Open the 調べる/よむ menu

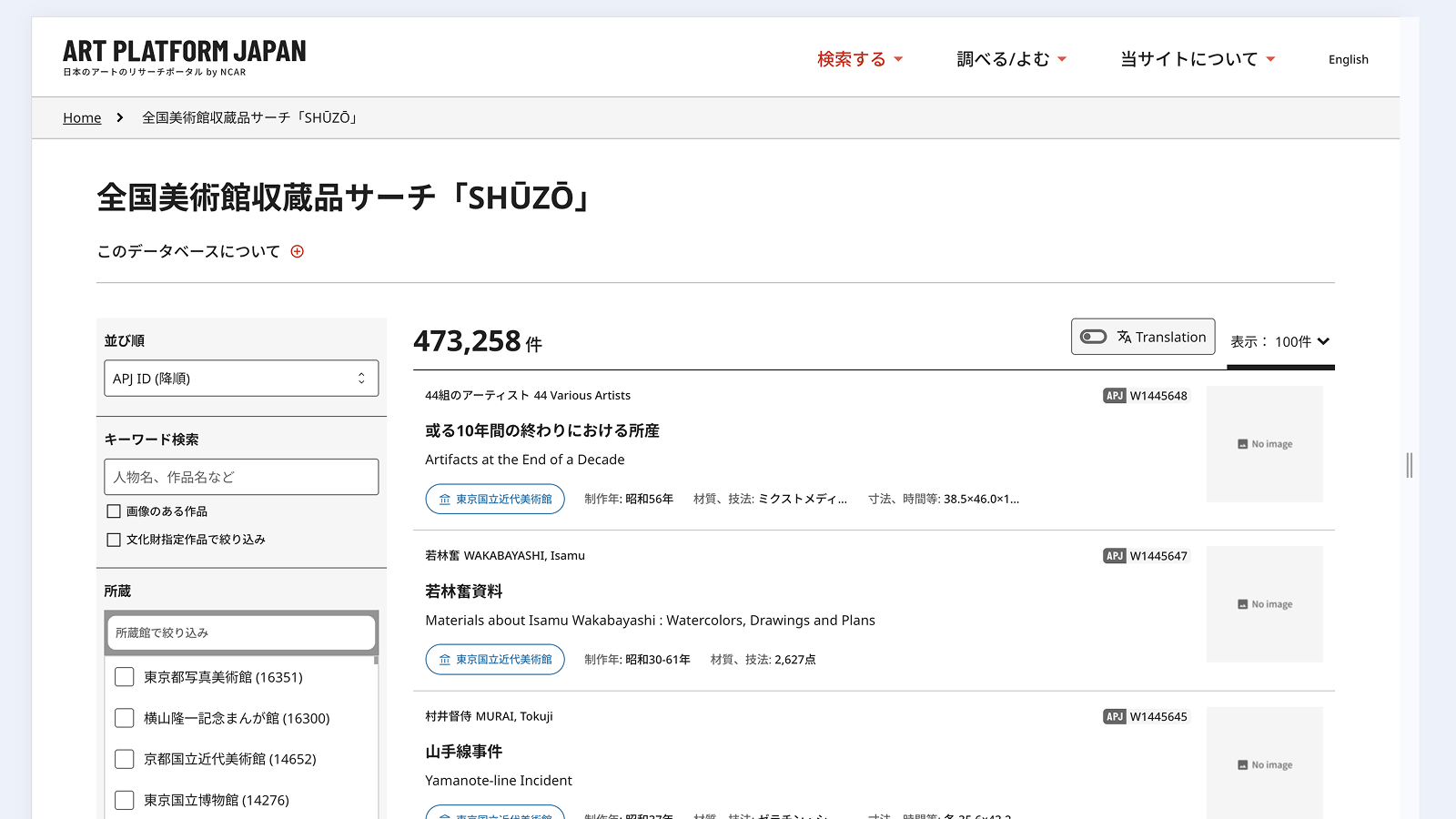pyautogui.click(x=1011, y=59)
